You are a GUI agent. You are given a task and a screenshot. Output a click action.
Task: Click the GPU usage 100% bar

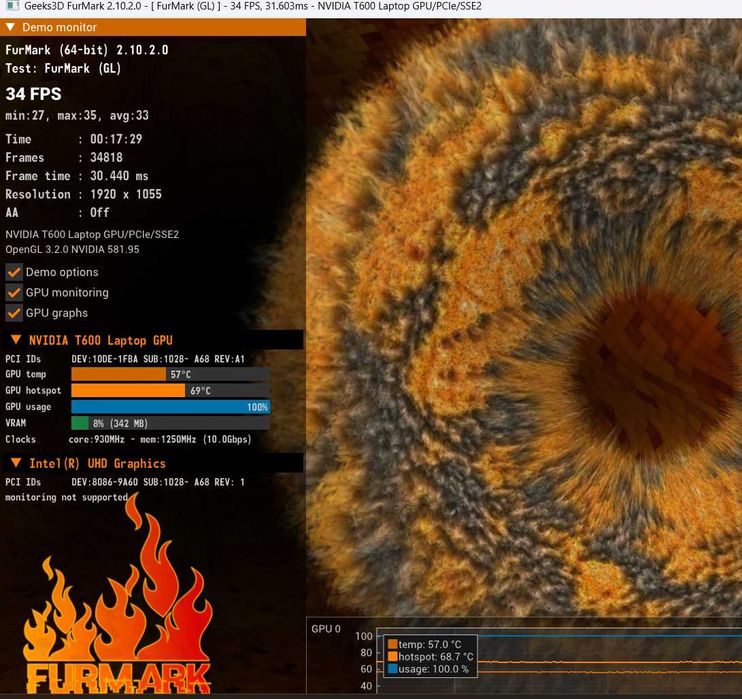coord(170,407)
